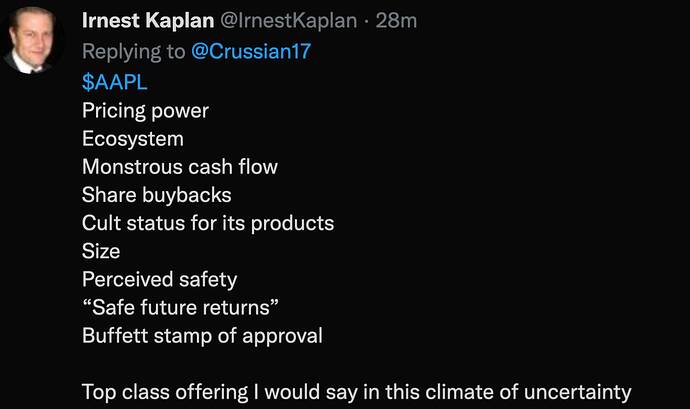Click the "Perceived safety" line

click(x=159, y=279)
